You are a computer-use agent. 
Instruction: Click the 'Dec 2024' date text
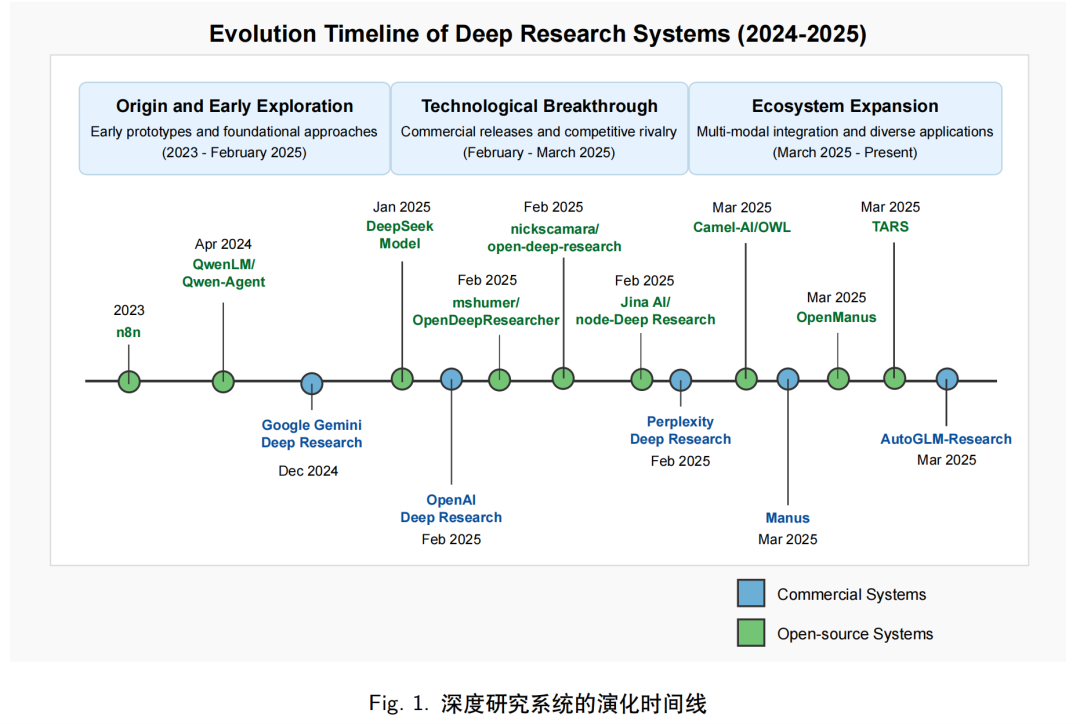pos(308,470)
